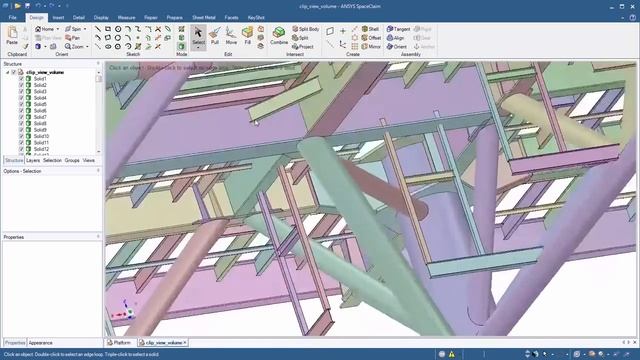The width and height of the screenshot is (640, 360).
Task: Select the Pull tool
Action: (215, 35)
